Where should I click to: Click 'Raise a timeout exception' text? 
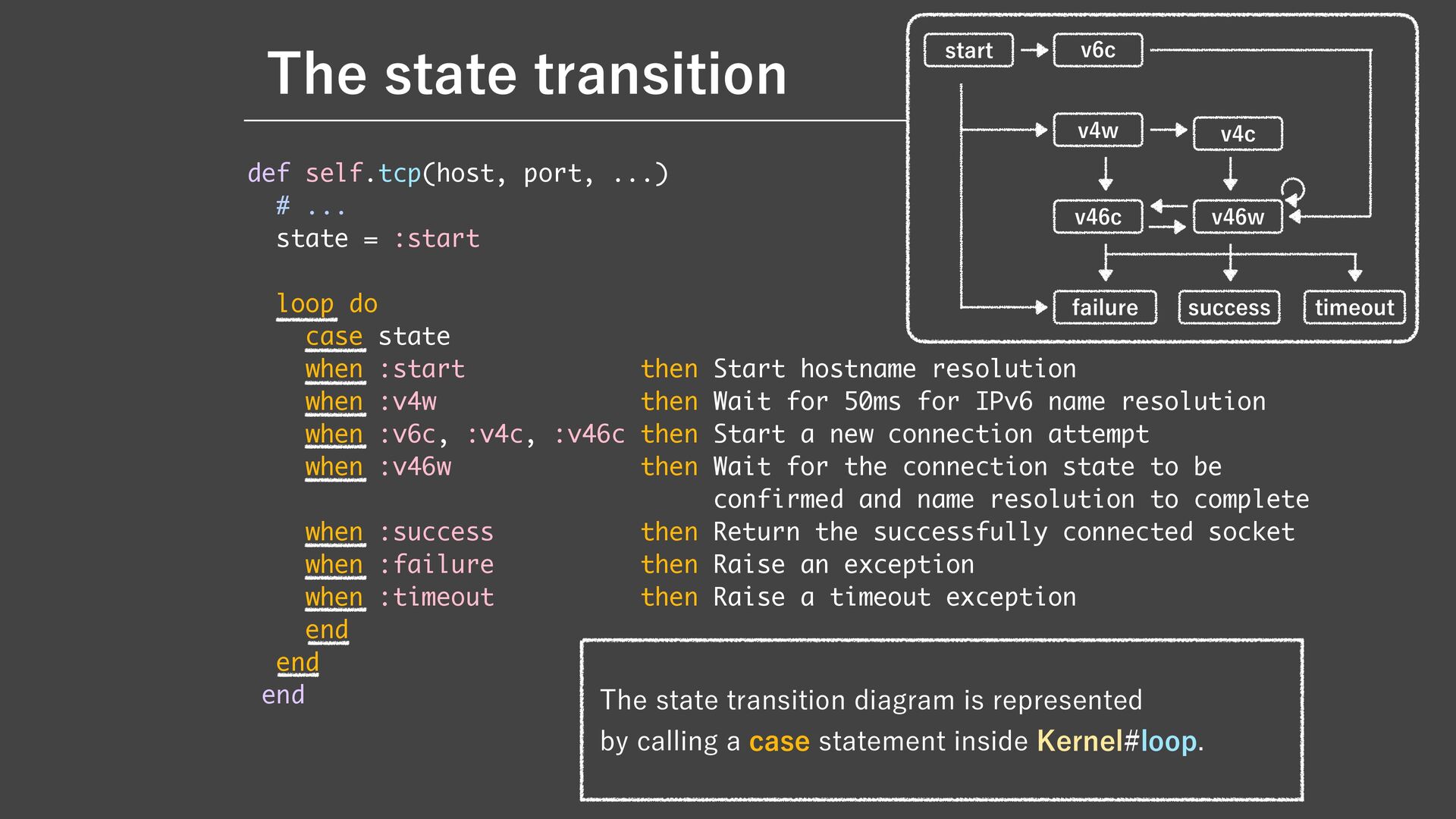tap(894, 598)
